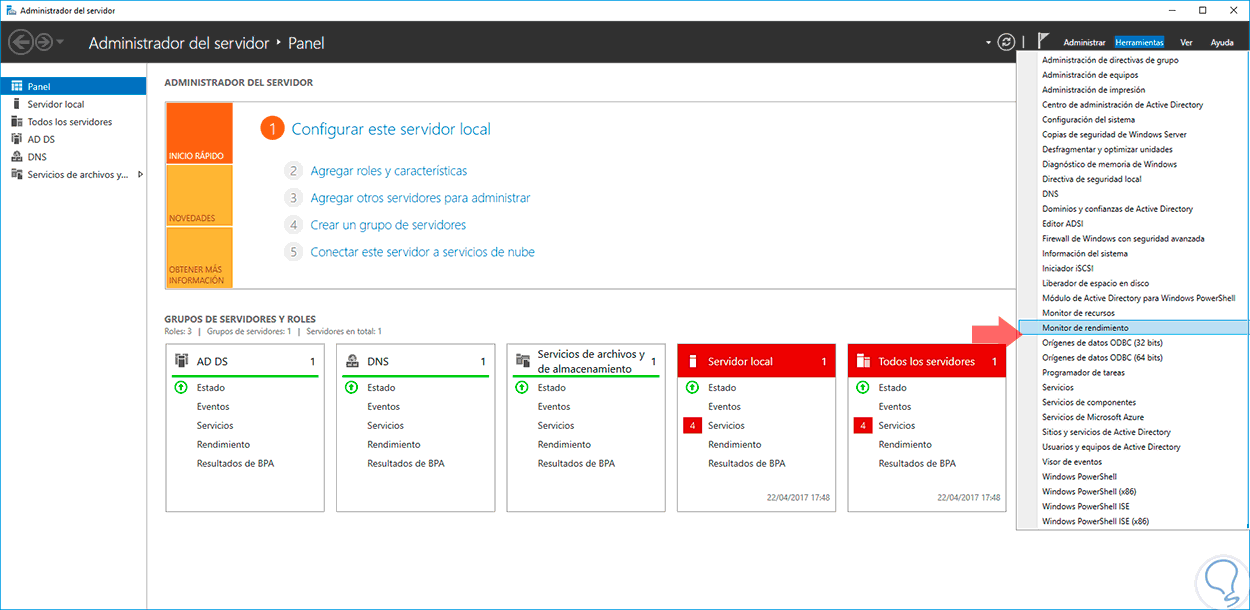Click the Servicios de archivos sidebar icon
This screenshot has width=1250, height=610.
pyautogui.click(x=16, y=174)
